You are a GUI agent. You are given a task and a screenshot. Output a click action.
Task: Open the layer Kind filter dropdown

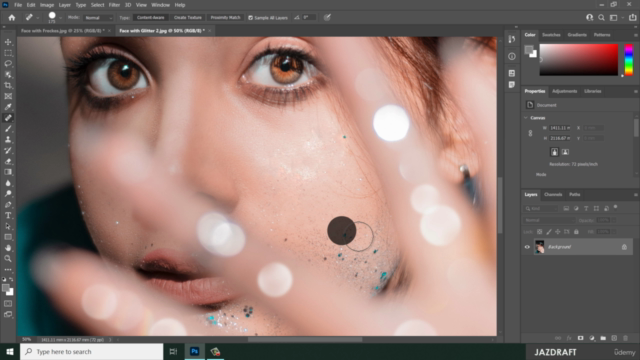click(x=541, y=209)
